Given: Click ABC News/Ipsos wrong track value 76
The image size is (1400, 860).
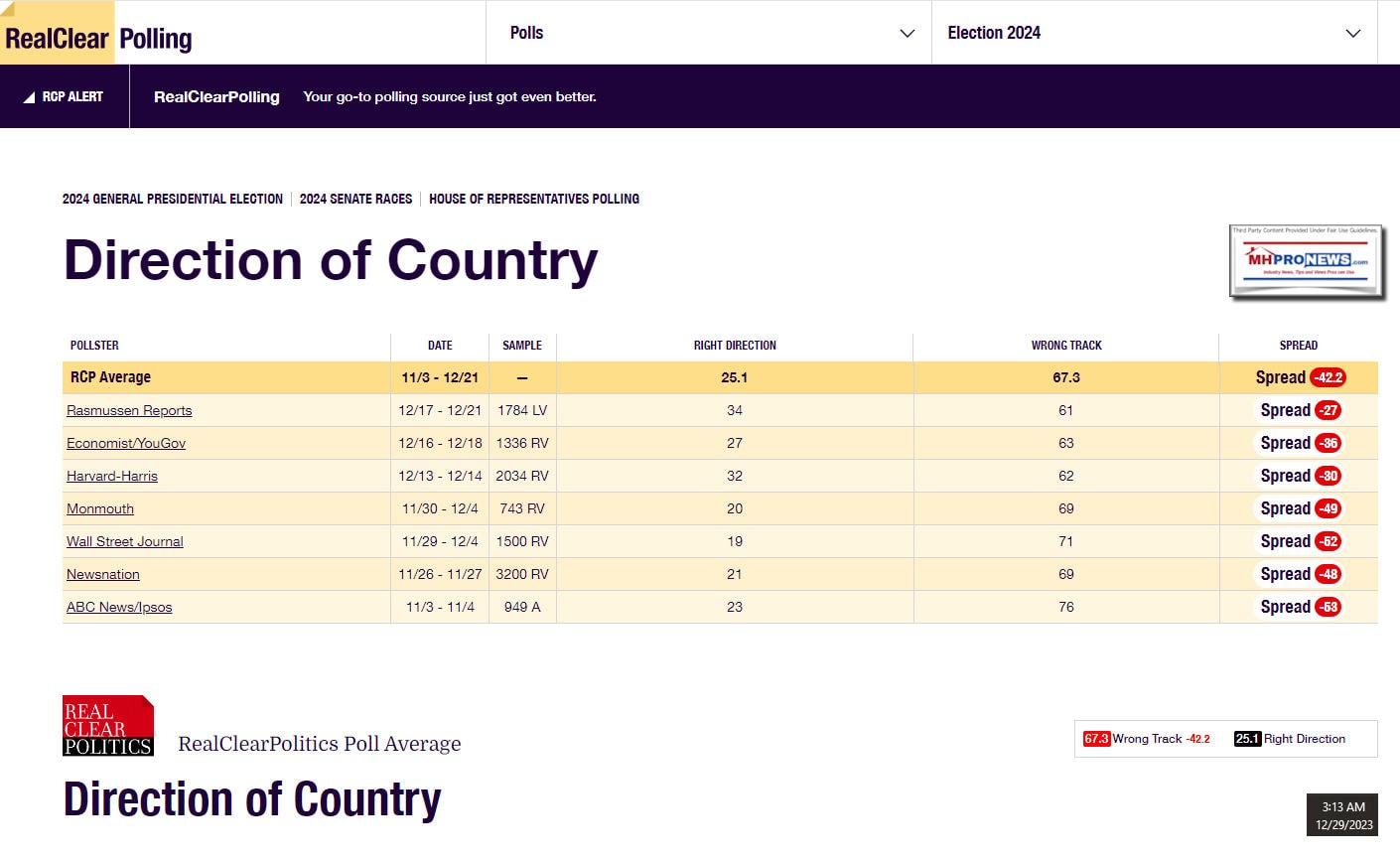Looking at the screenshot, I should 1066,607.
